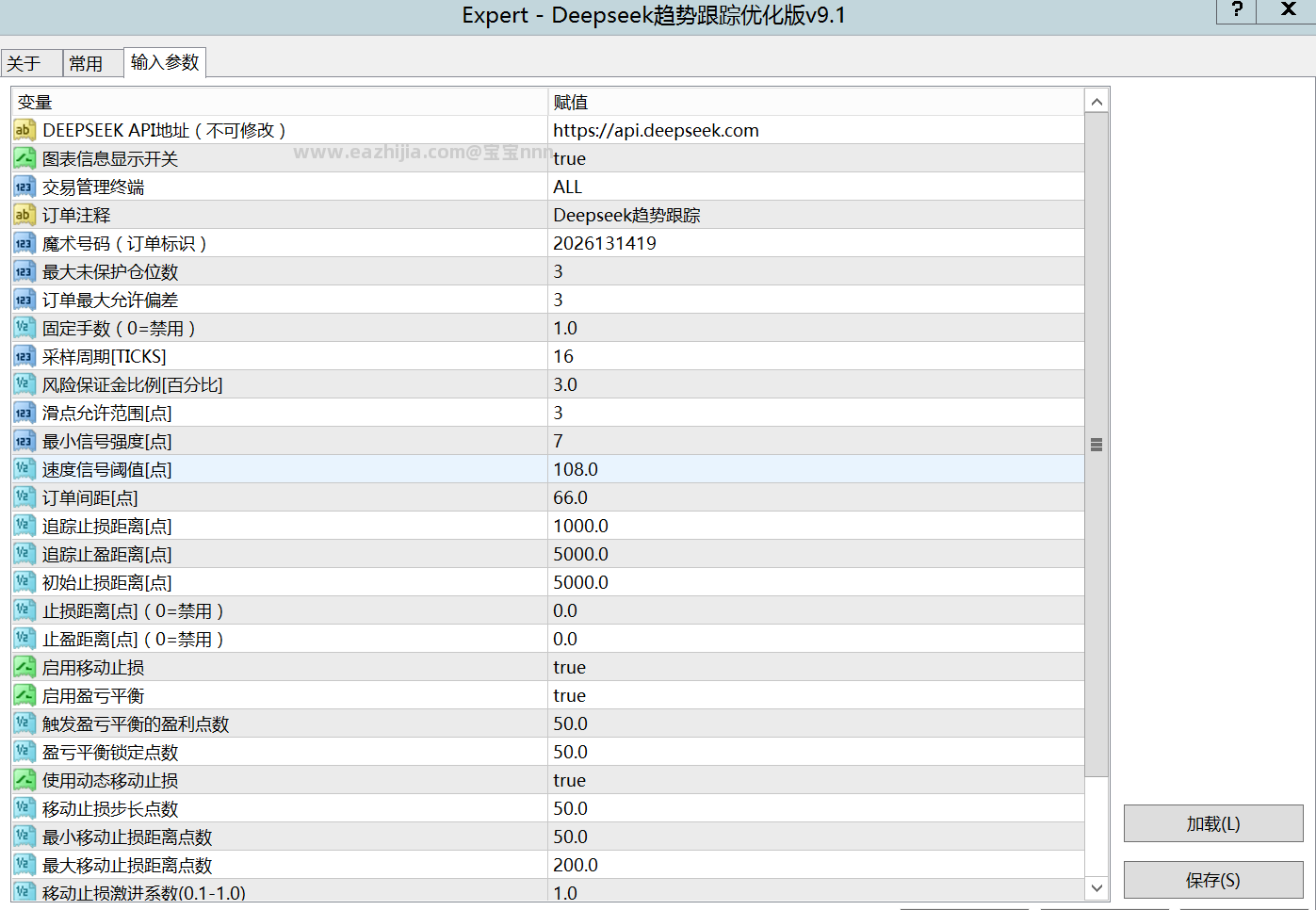Click the double icon beside 追踪止盈距离
Screen dimensions: 1316x910
point(24,554)
